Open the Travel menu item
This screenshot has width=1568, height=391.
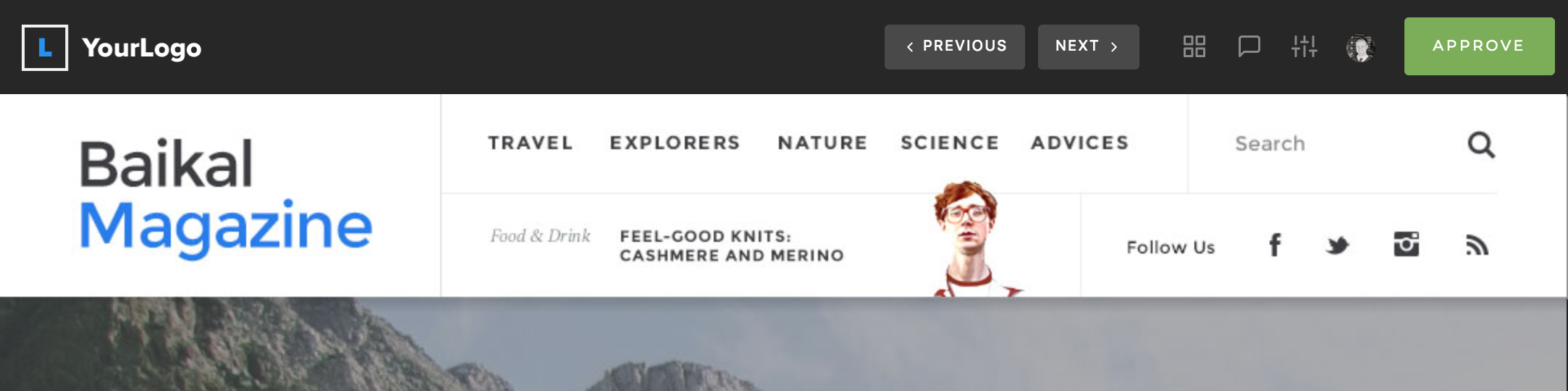coord(531,143)
